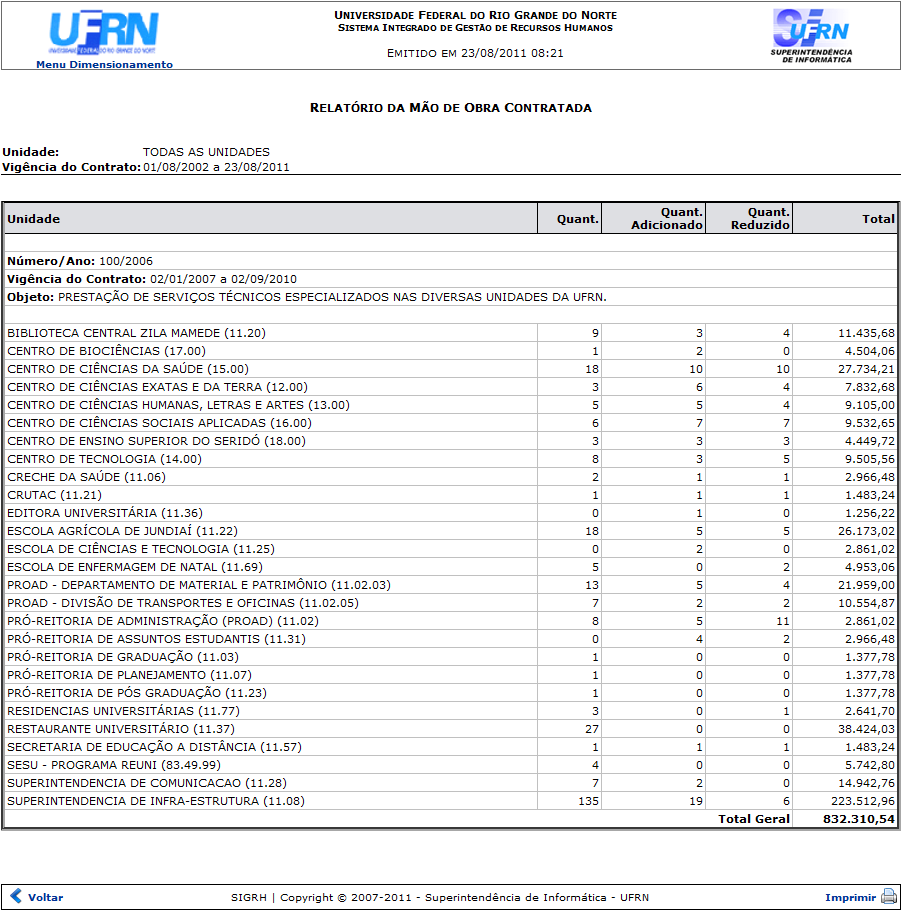Select SECRETARIA DE EDUCAÇÃO A DISTÂNCIA row

pyautogui.click(x=451, y=748)
